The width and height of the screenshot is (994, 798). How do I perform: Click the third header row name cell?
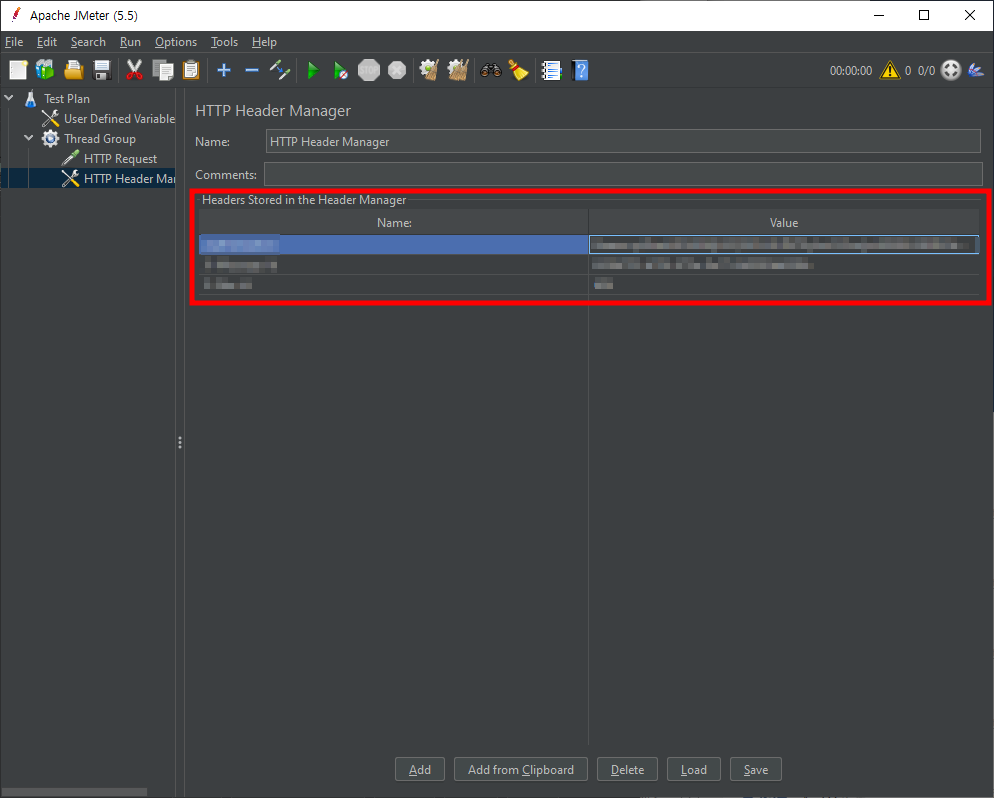(x=394, y=284)
